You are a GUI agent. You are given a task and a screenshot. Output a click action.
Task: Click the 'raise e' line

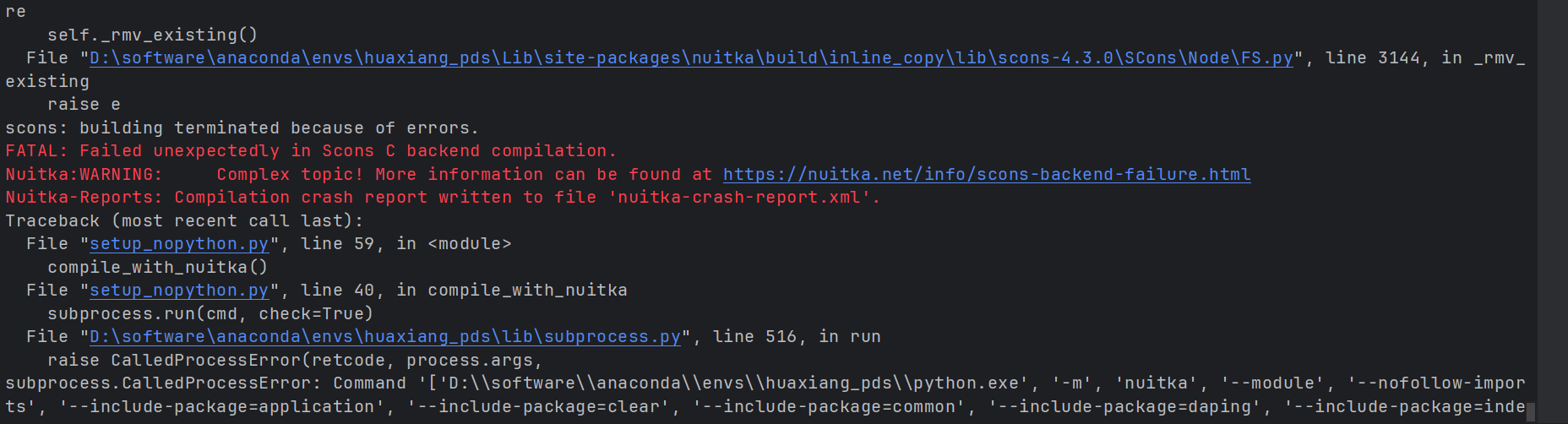point(84,104)
